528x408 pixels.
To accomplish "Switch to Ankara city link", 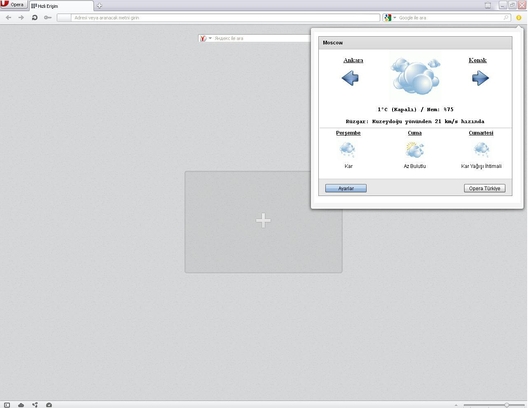I will 353,60.
